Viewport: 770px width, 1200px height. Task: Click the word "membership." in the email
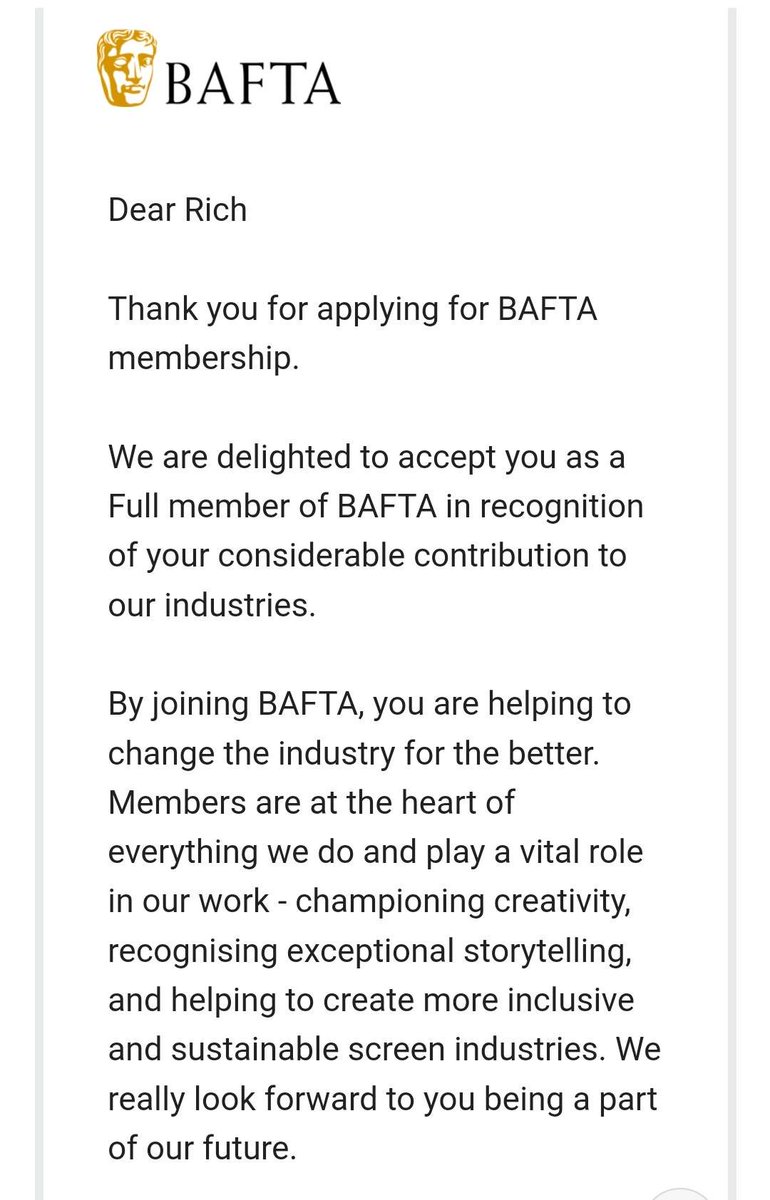click(203, 358)
